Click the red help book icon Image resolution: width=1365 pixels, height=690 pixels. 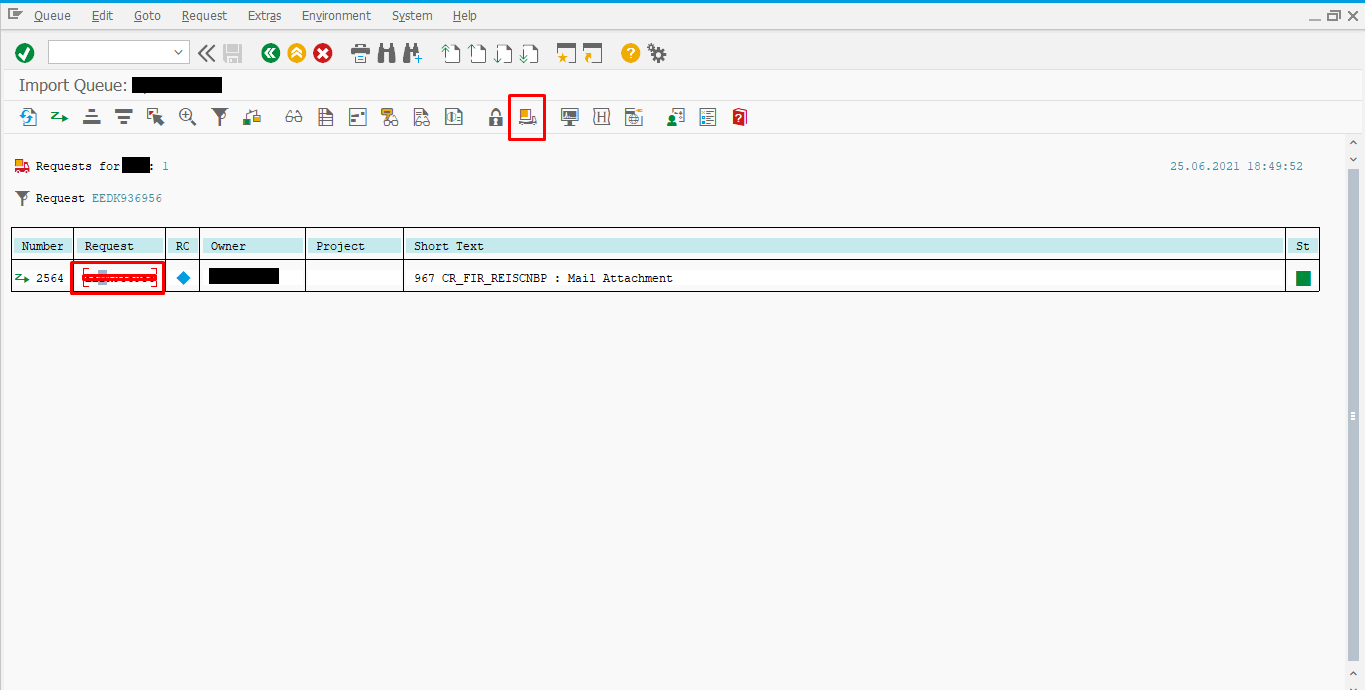pyautogui.click(x=739, y=117)
